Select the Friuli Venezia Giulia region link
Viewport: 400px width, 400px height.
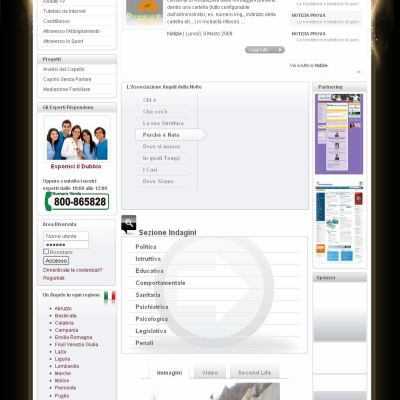tap(76, 344)
